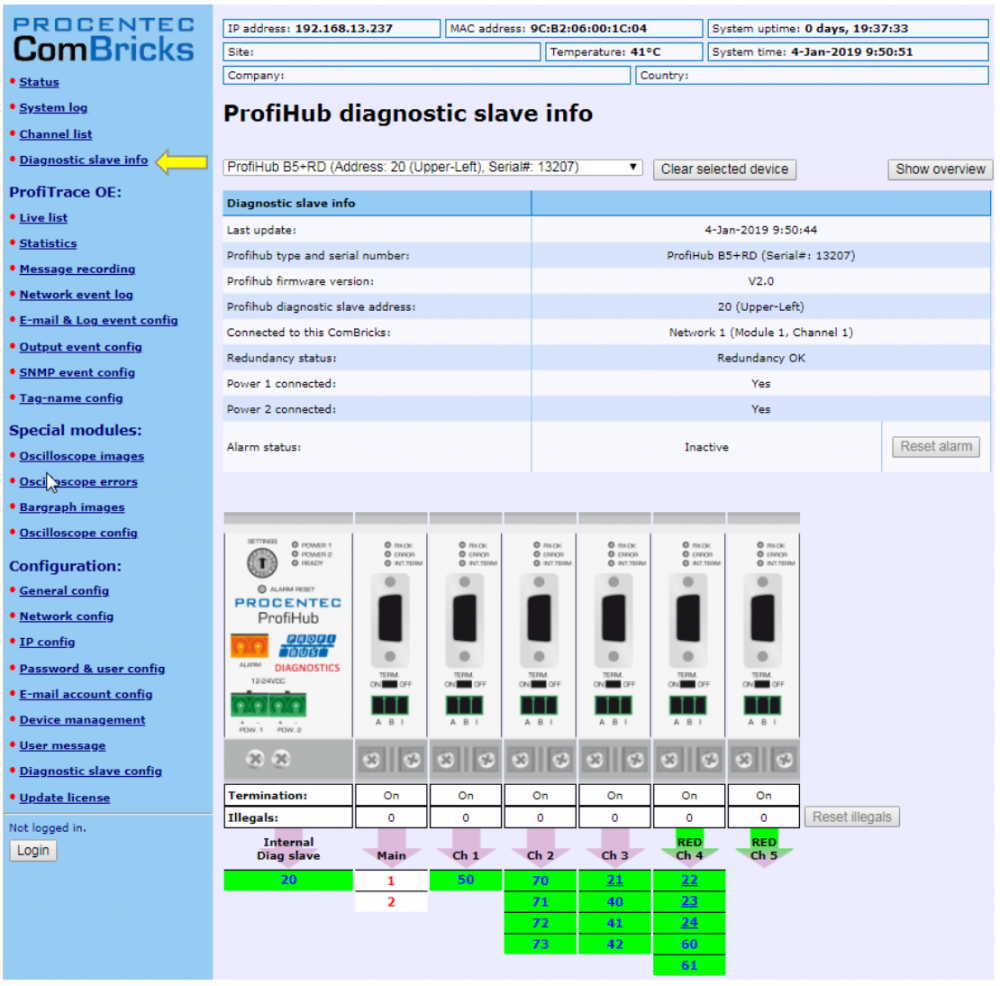The image size is (1000, 986).
Task: Click the POWER 1 LED on the head station
Action: (295, 543)
